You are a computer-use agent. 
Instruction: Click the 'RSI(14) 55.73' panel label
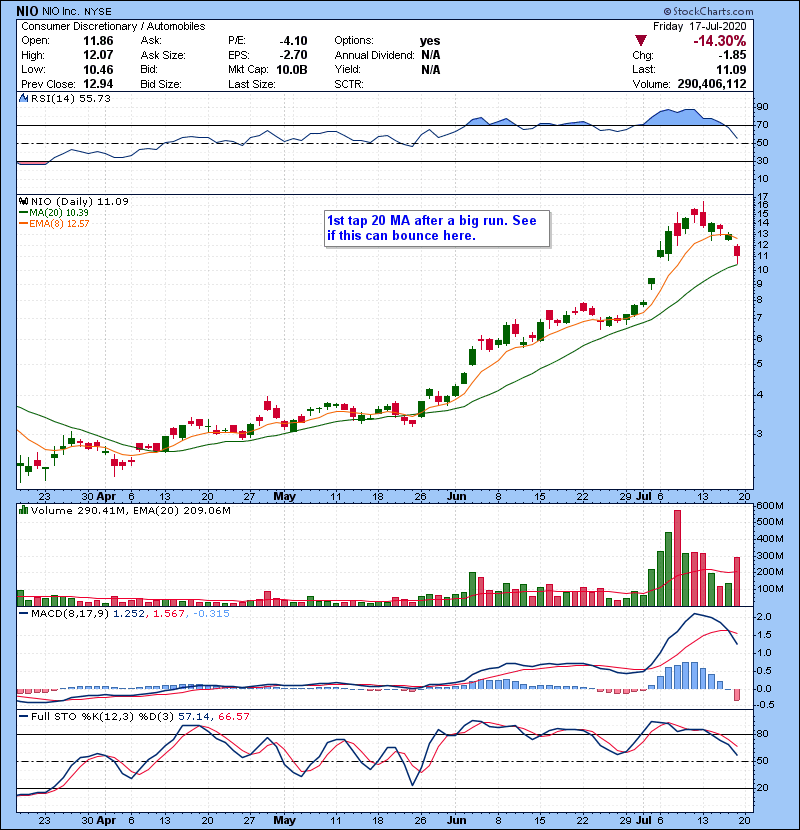70,98
